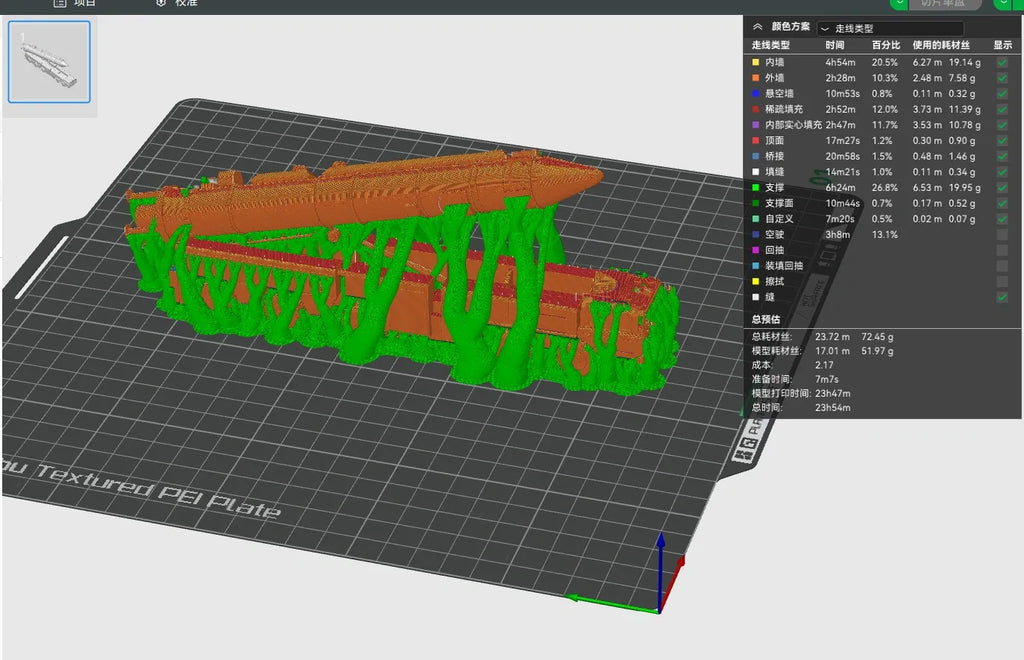Image resolution: width=1024 pixels, height=660 pixels.
Task: Toggle the 缝 seam visibility checkbox
Action: [1002, 297]
